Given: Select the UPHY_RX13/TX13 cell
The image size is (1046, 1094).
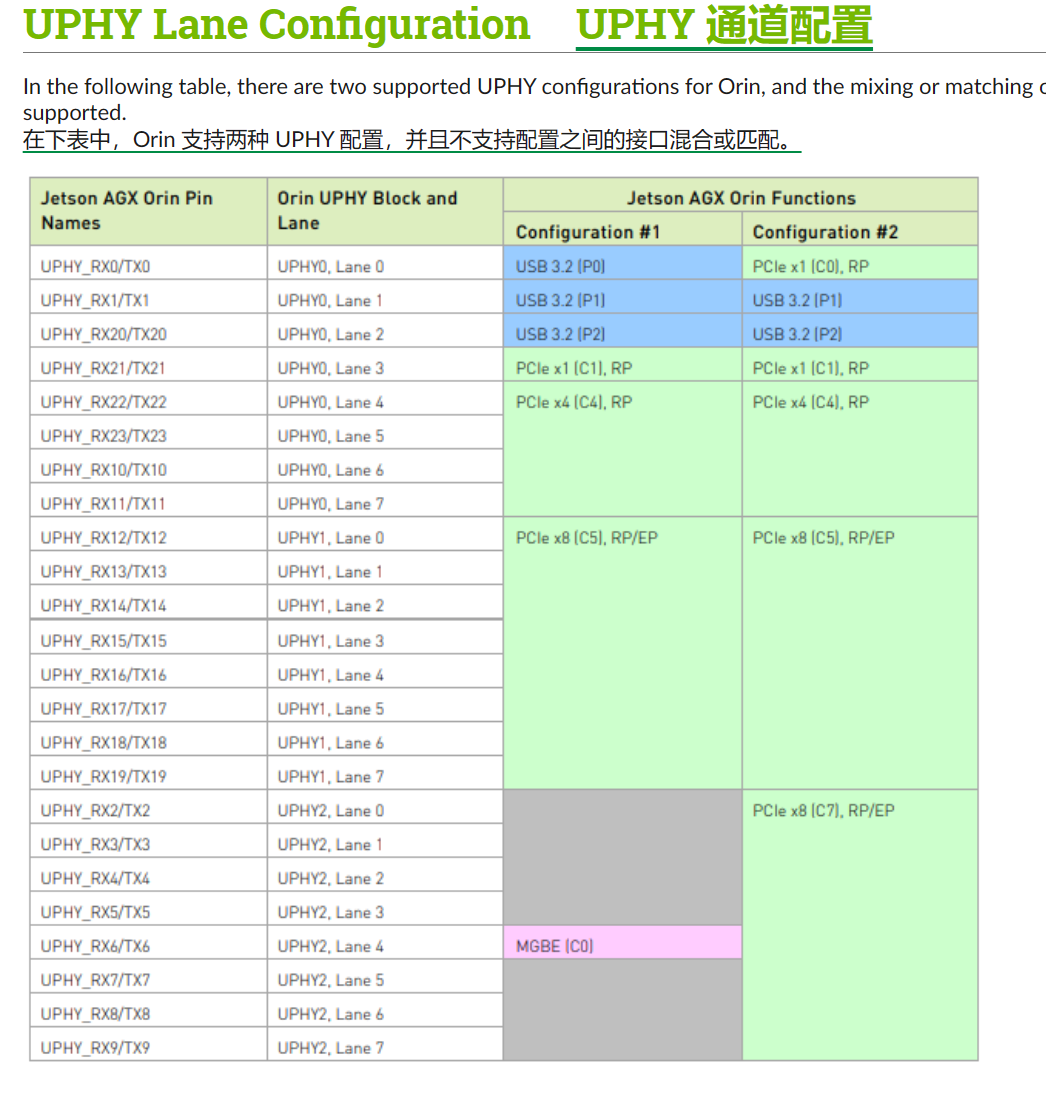Looking at the screenshot, I should point(149,569).
